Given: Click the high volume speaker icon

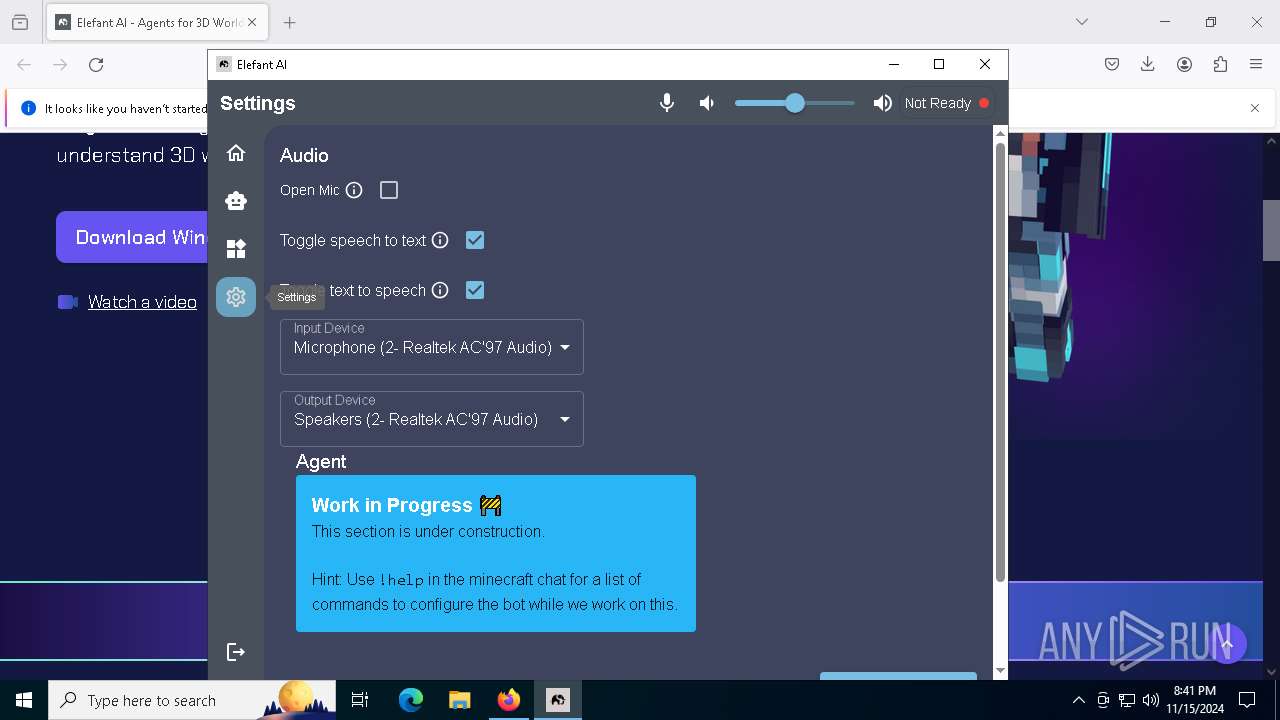Looking at the screenshot, I should [x=882, y=103].
